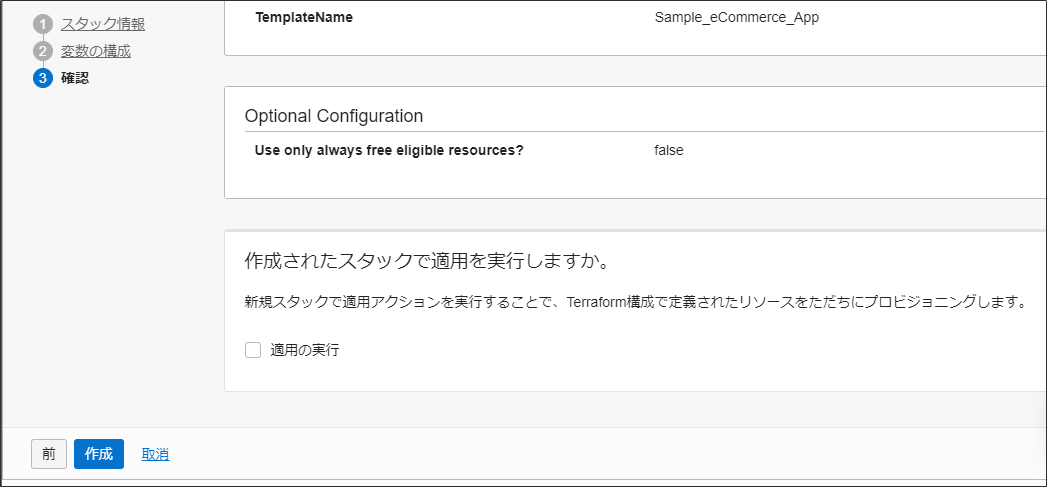Click the 作成されたスタックで適用を実行しますか heading

point(427,261)
